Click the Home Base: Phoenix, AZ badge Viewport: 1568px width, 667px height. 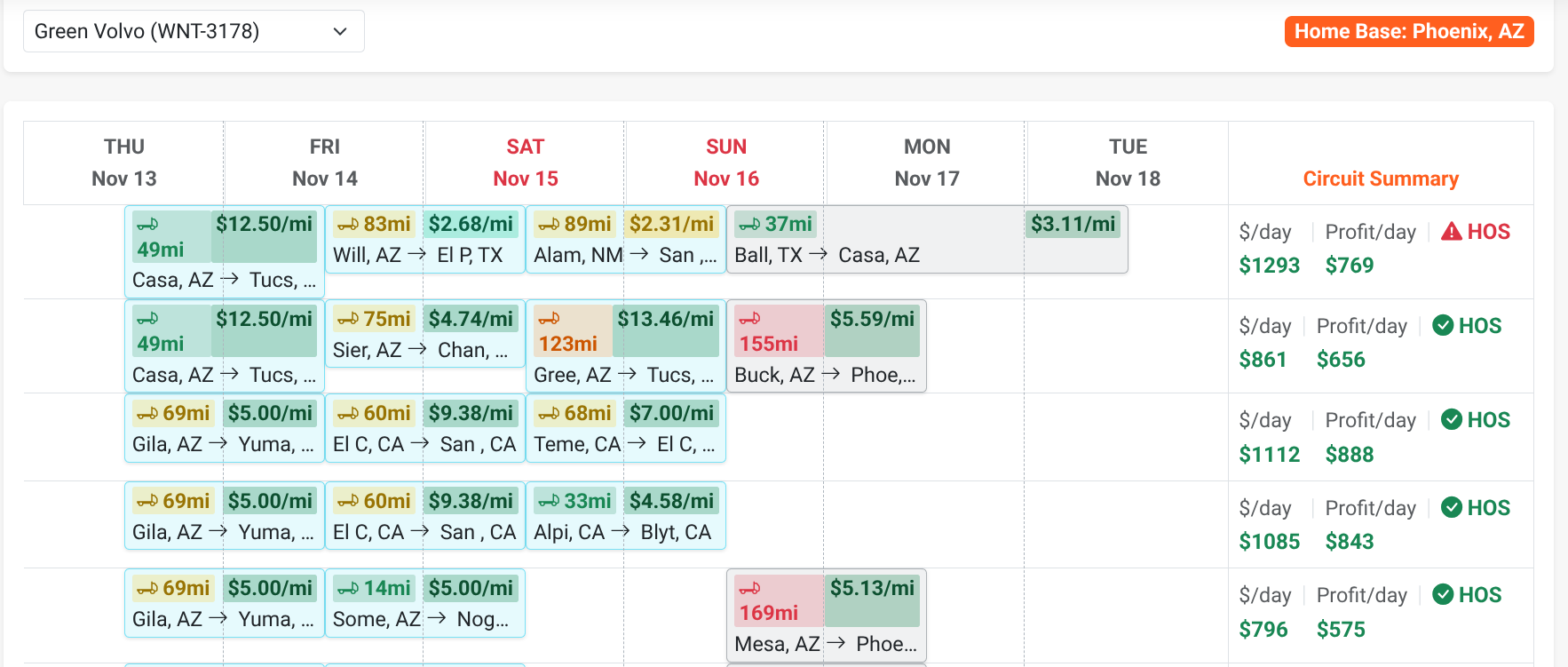1409,31
